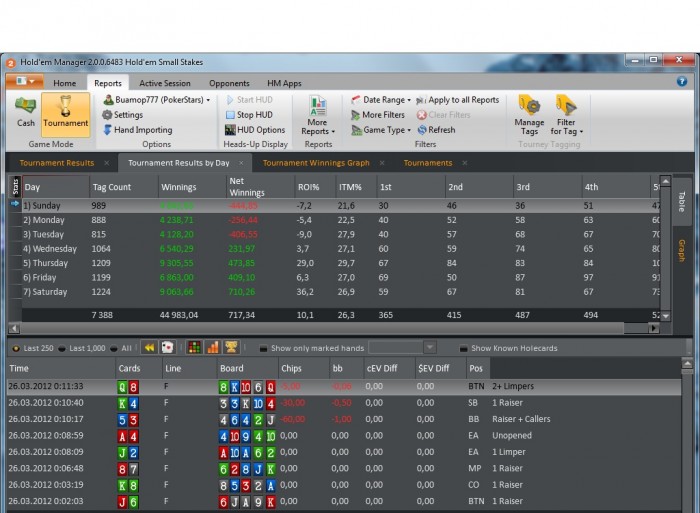Open the Date Range dropdown
This screenshot has width=700, height=513.
pyautogui.click(x=381, y=100)
